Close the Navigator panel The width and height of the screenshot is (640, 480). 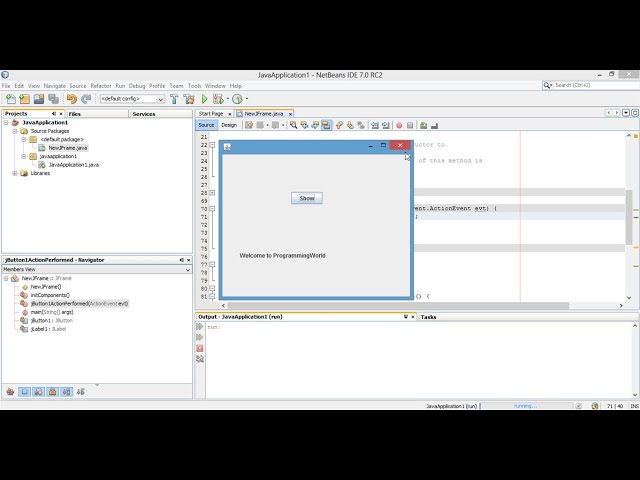click(189, 260)
